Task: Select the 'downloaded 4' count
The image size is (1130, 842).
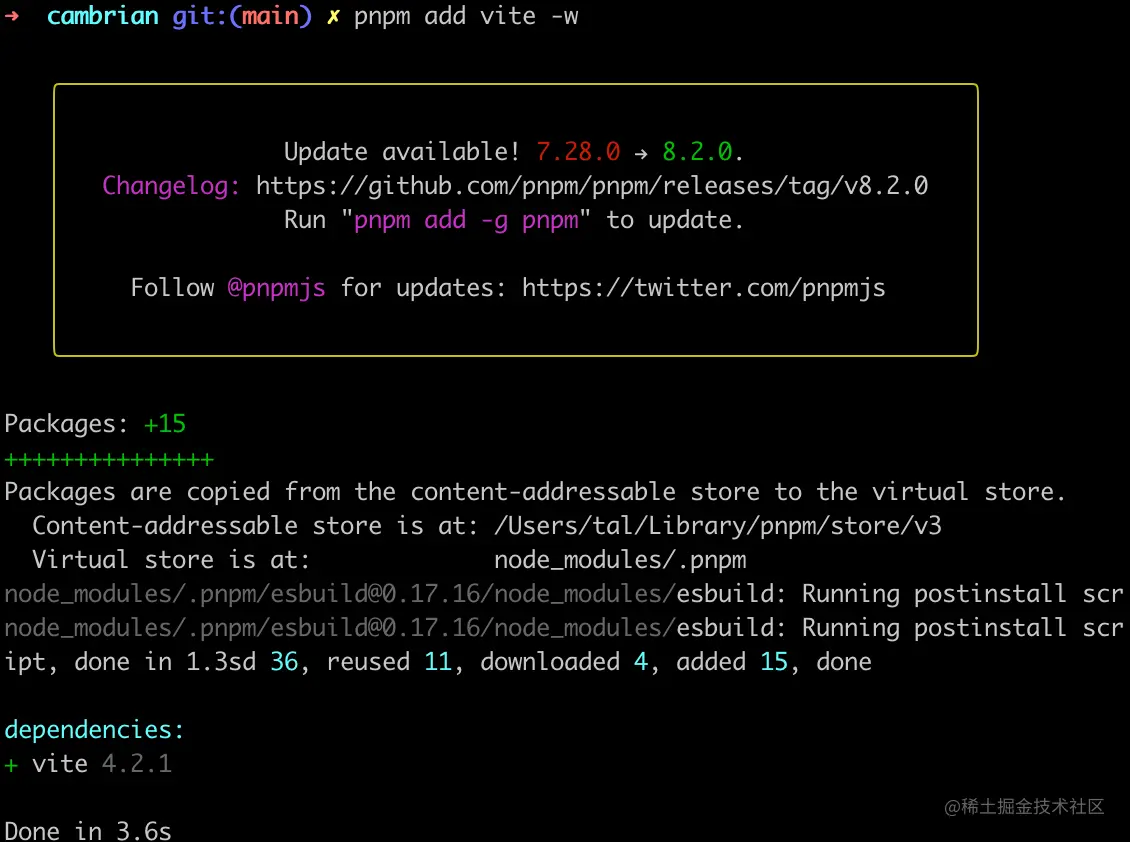Action: 564,662
